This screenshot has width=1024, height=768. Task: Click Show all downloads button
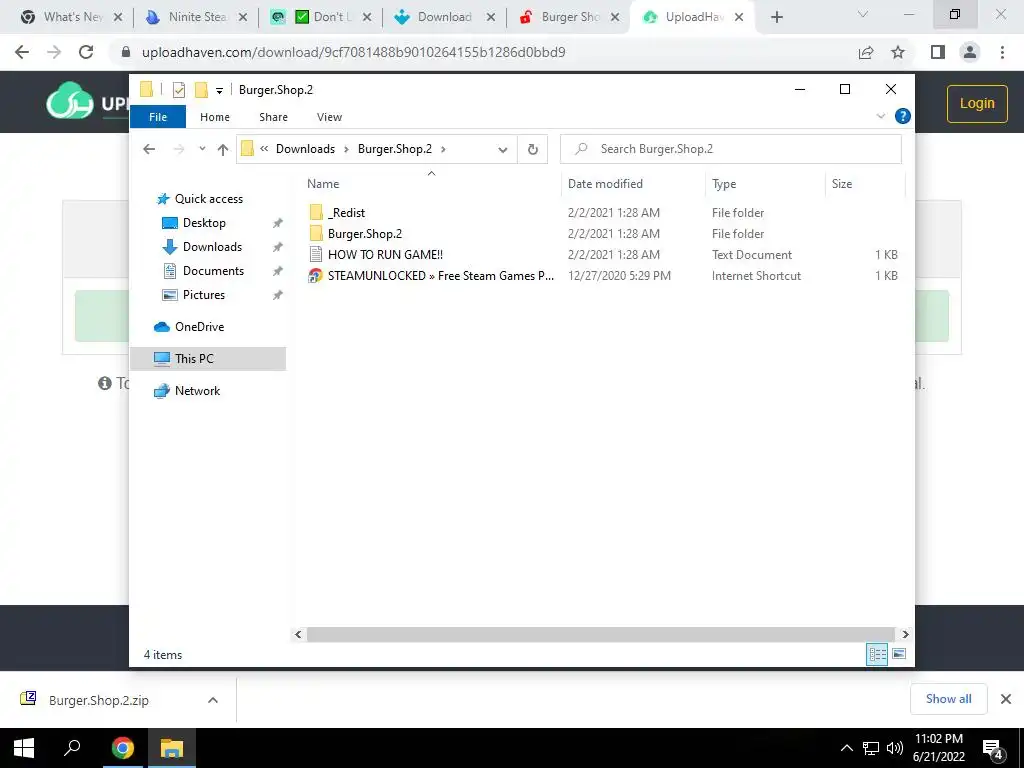948,699
